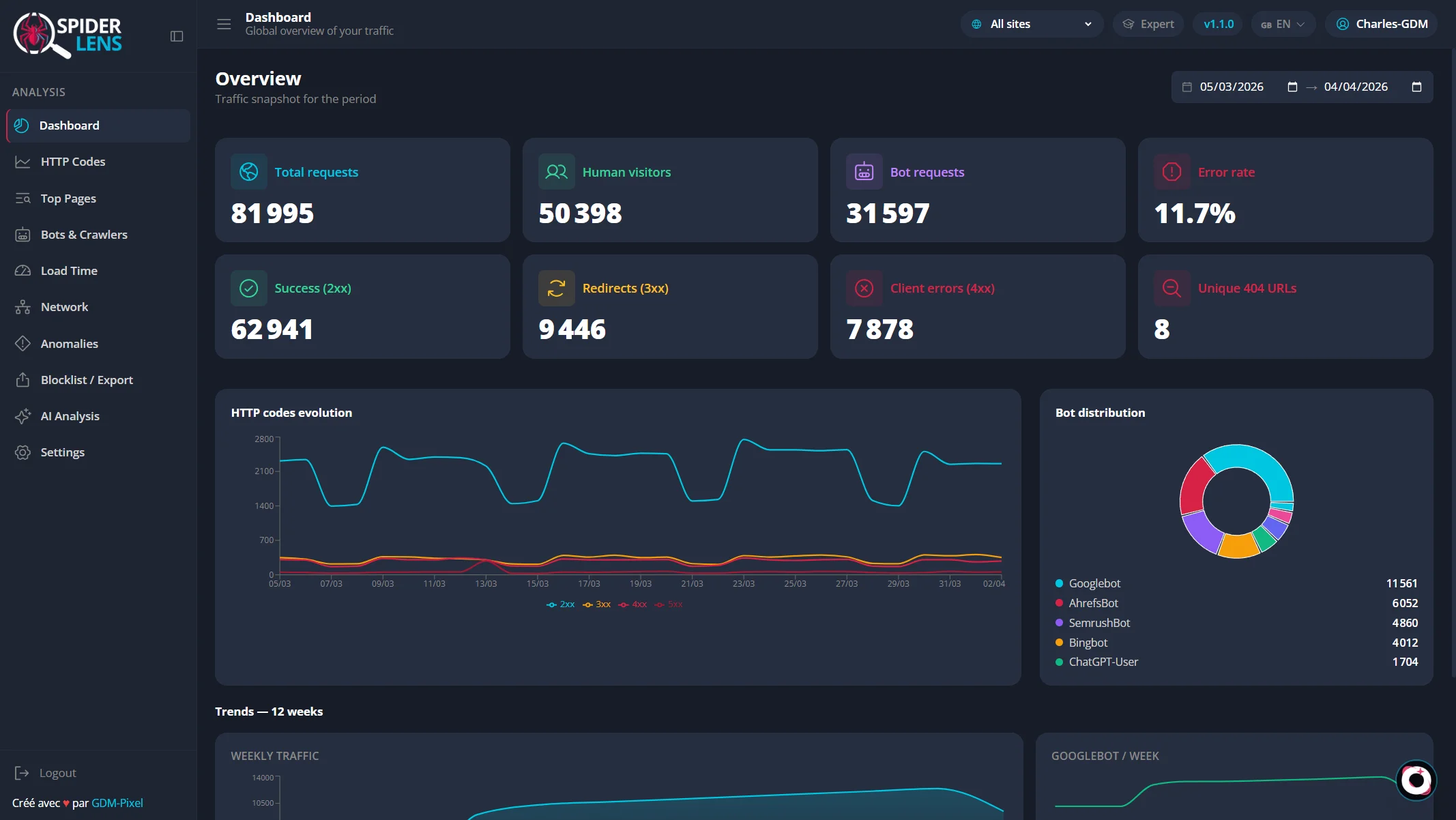Click the Googlebot color swatch
This screenshot has width=1456, height=820.
(x=1059, y=583)
